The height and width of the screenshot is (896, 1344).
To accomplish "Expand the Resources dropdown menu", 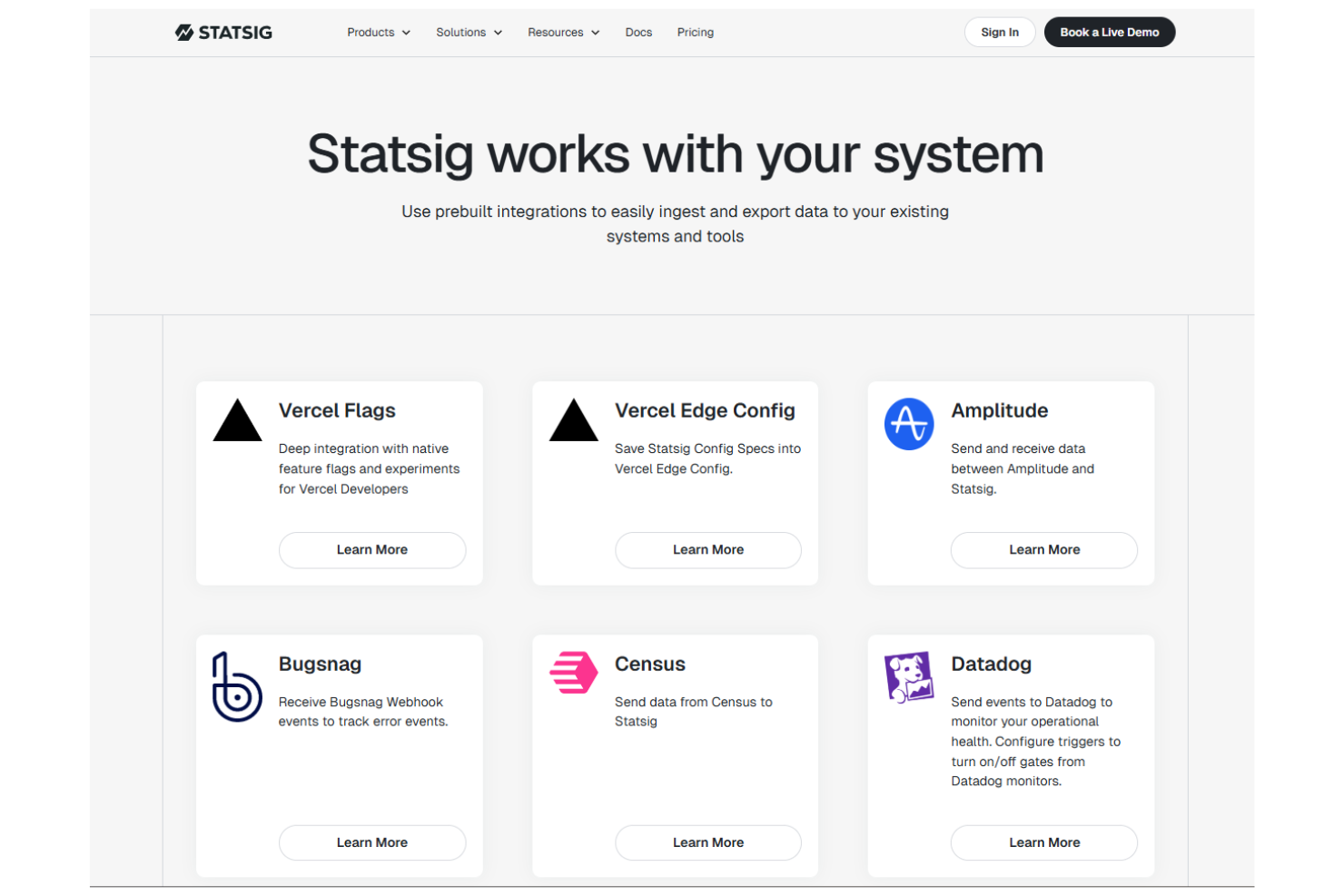I will coord(564,33).
